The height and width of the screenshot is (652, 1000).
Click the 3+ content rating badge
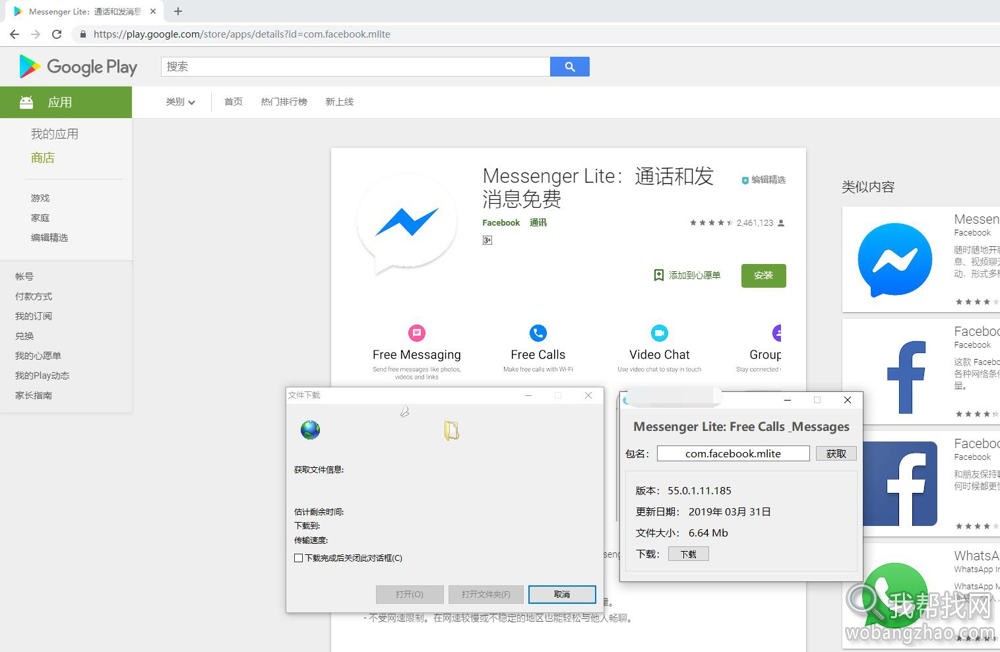[x=487, y=240]
